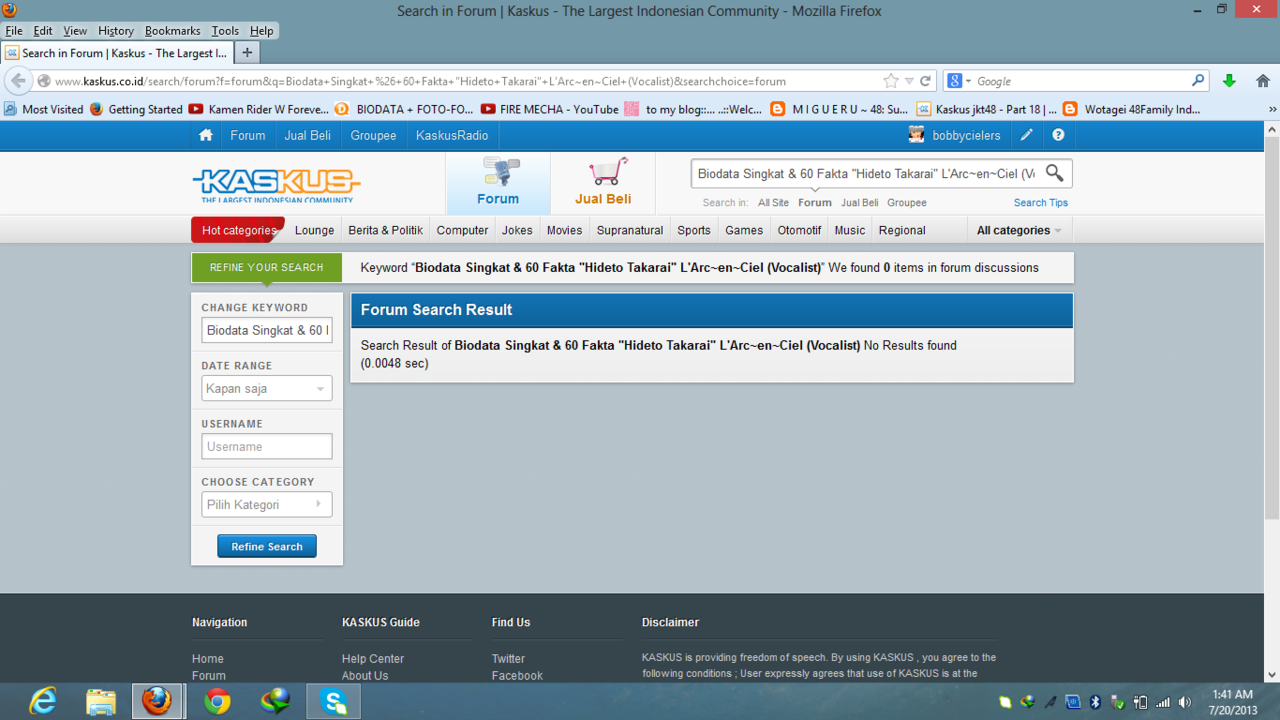Select the Search in Forum browser tab
This screenshot has width=1280, height=720.
click(117, 53)
